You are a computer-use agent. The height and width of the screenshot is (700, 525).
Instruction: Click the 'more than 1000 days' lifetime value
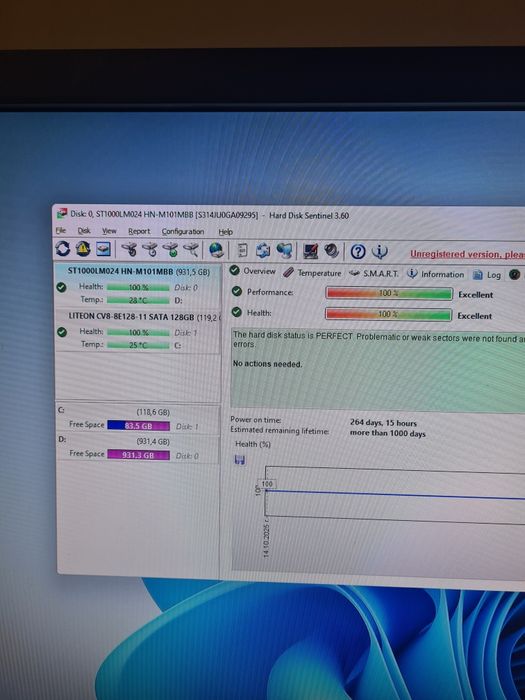[388, 433]
